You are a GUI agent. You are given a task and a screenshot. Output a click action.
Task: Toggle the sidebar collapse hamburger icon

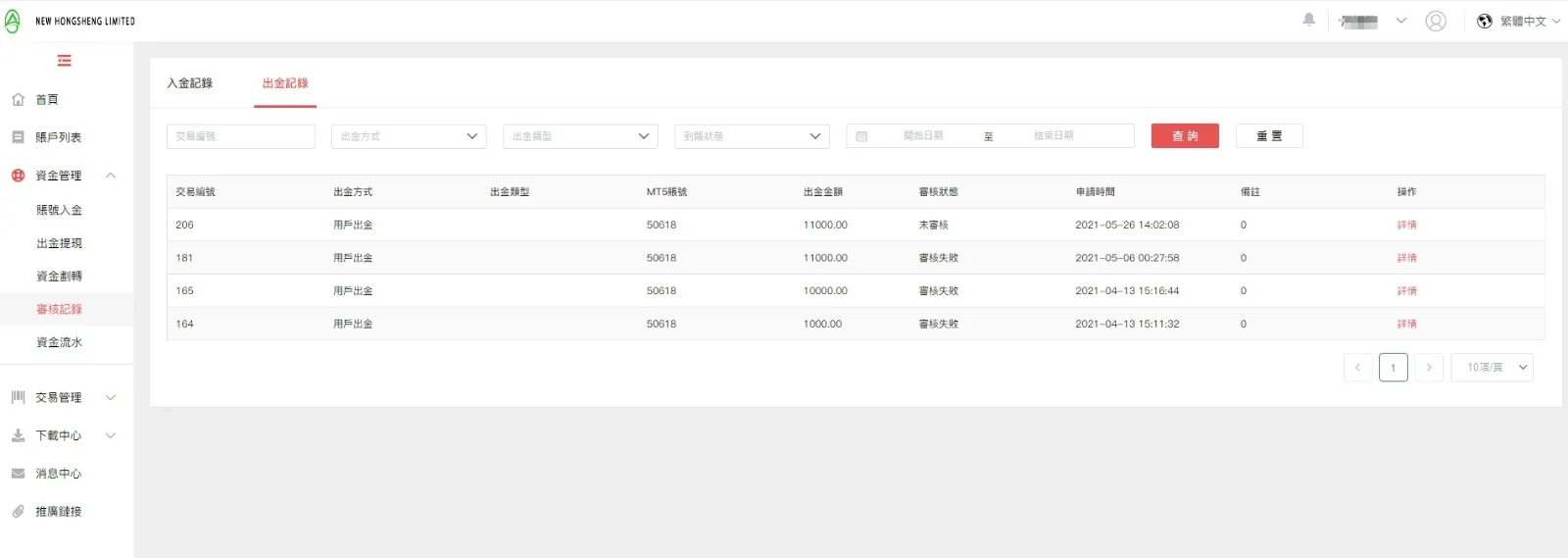click(65, 61)
